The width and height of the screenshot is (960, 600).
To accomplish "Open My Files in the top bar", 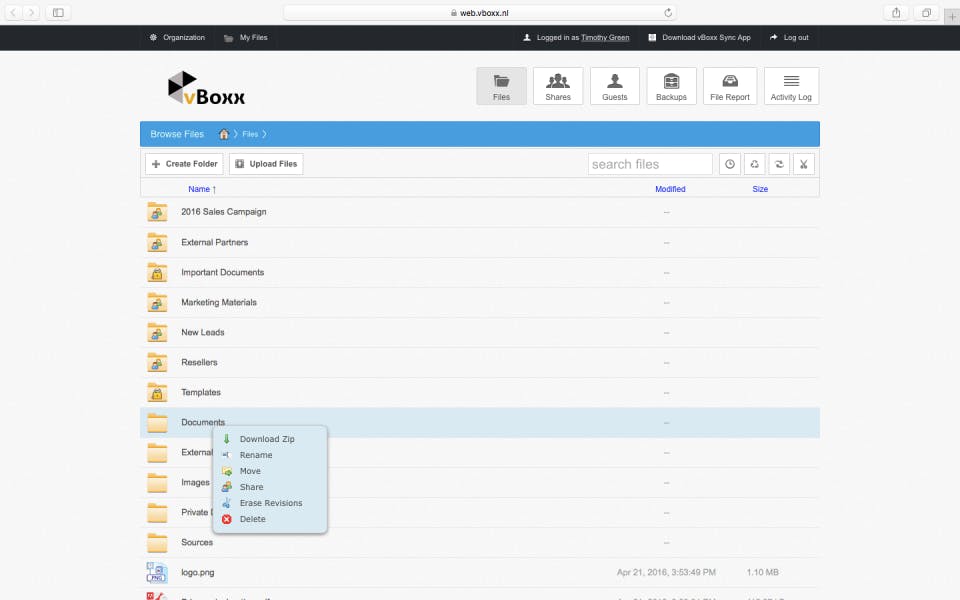I will pyautogui.click(x=246, y=37).
